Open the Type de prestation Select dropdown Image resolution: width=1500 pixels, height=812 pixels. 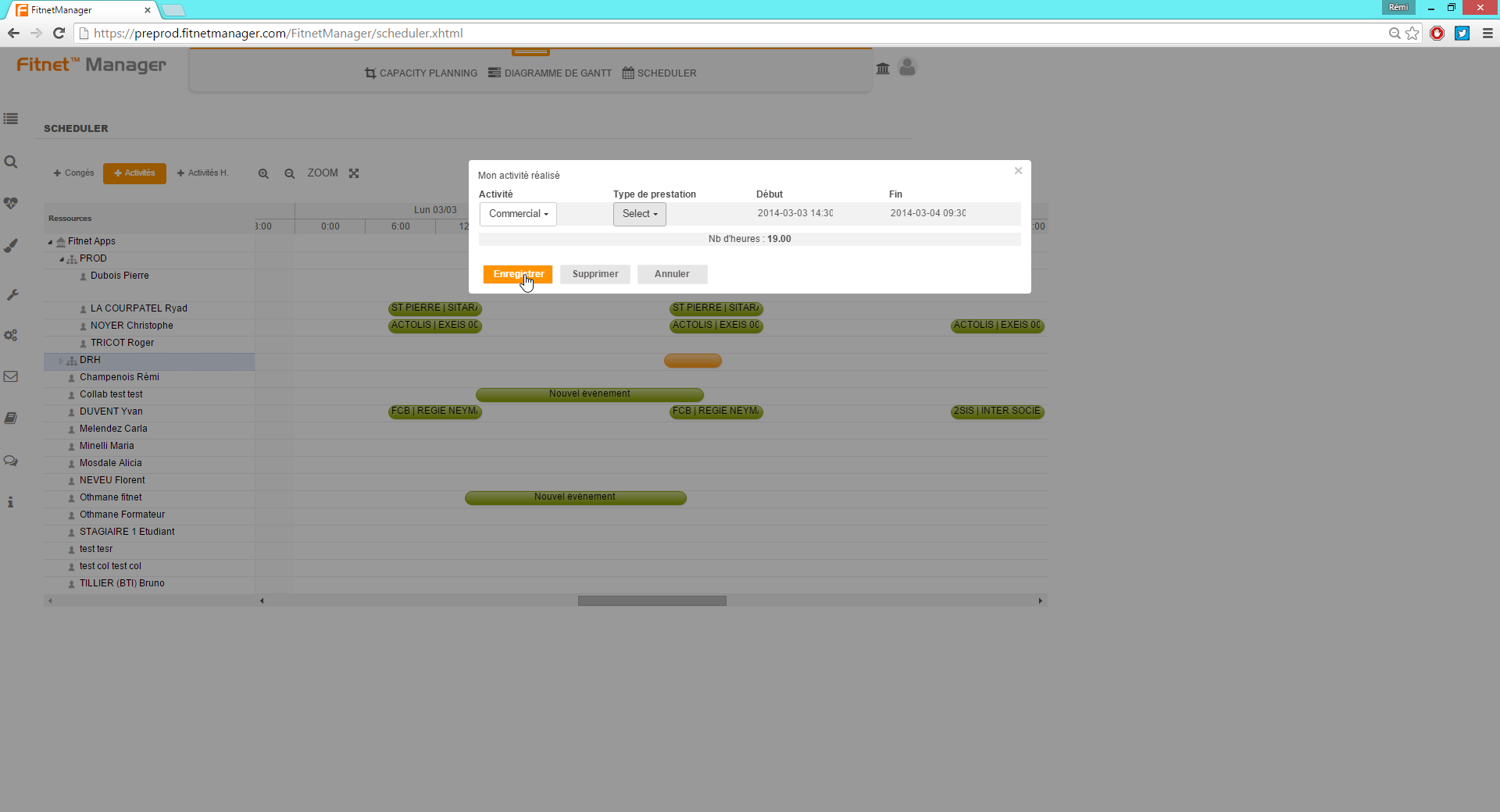pos(639,214)
